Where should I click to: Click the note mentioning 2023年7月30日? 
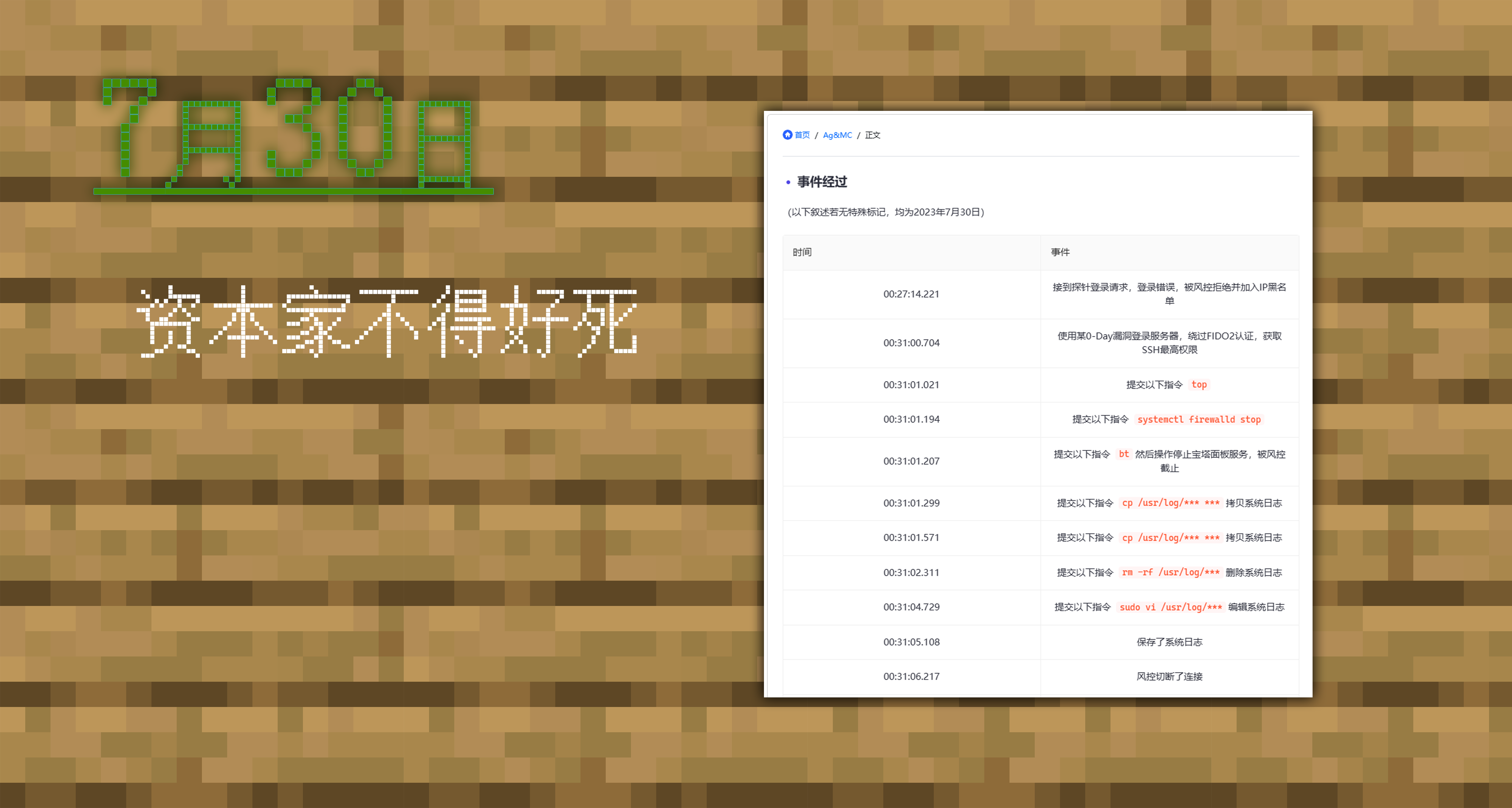pyautogui.click(x=886, y=212)
